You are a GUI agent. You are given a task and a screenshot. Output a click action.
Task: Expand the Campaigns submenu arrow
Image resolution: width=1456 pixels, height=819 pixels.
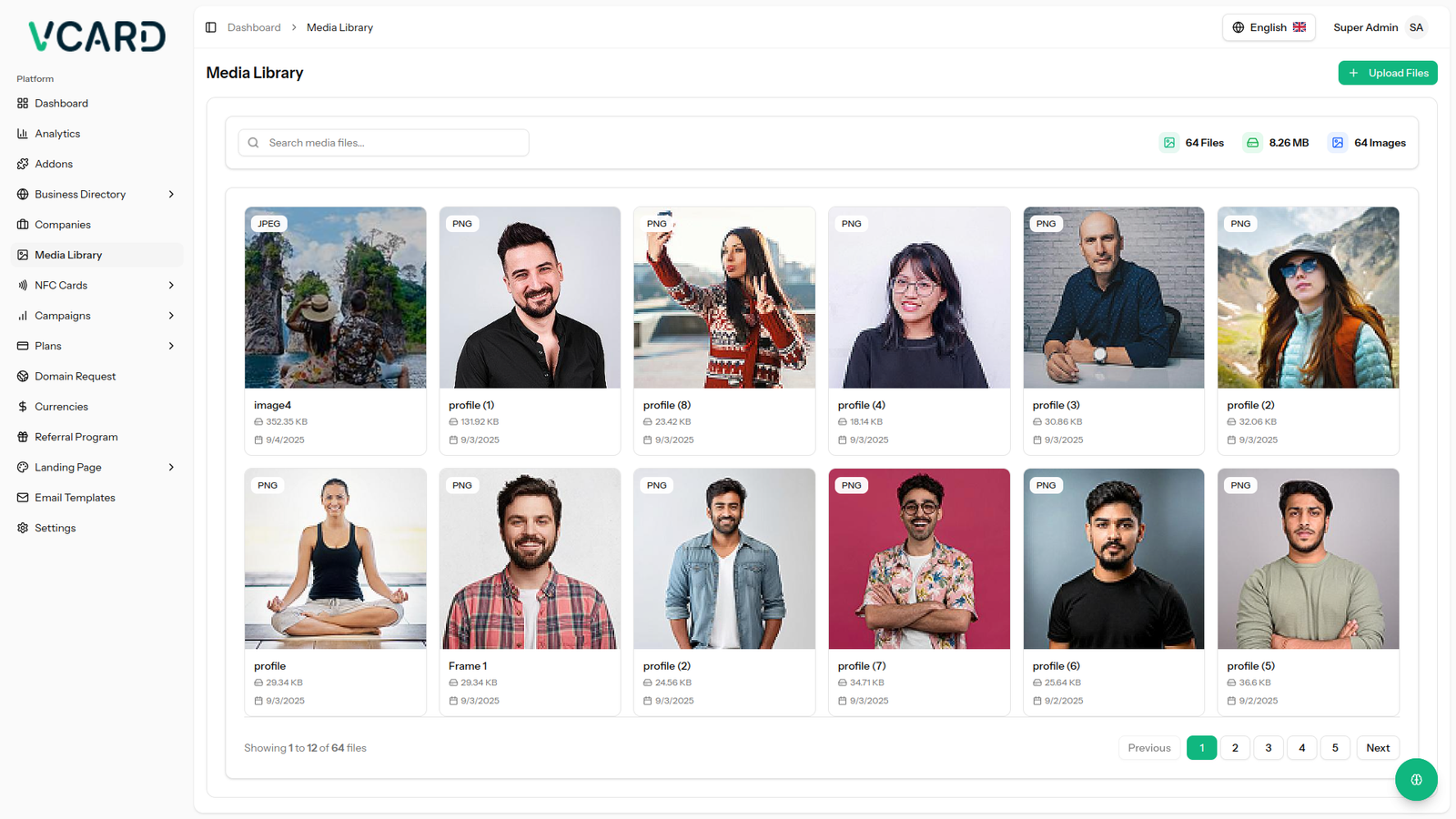click(171, 316)
